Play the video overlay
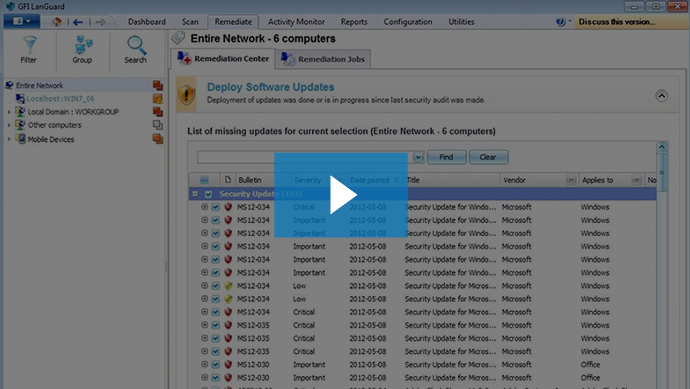Screen dimensions: 690x389 point(341,195)
